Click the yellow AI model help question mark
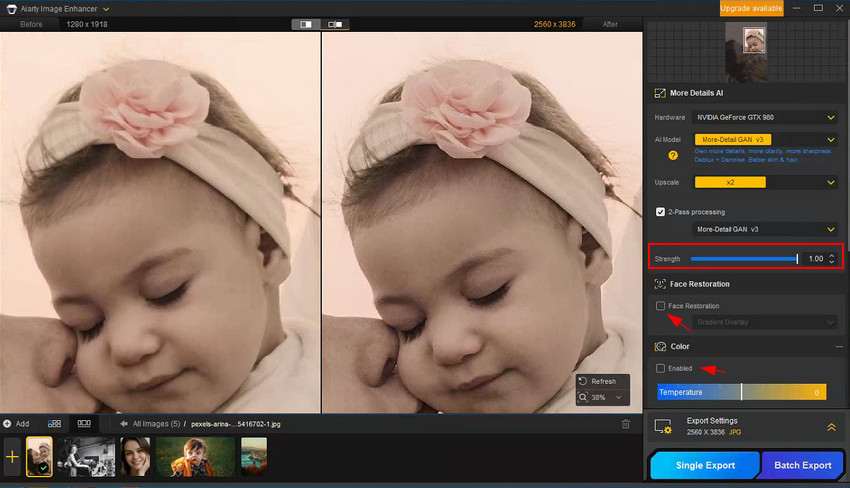Image resolution: width=850 pixels, height=488 pixels. coord(673,156)
